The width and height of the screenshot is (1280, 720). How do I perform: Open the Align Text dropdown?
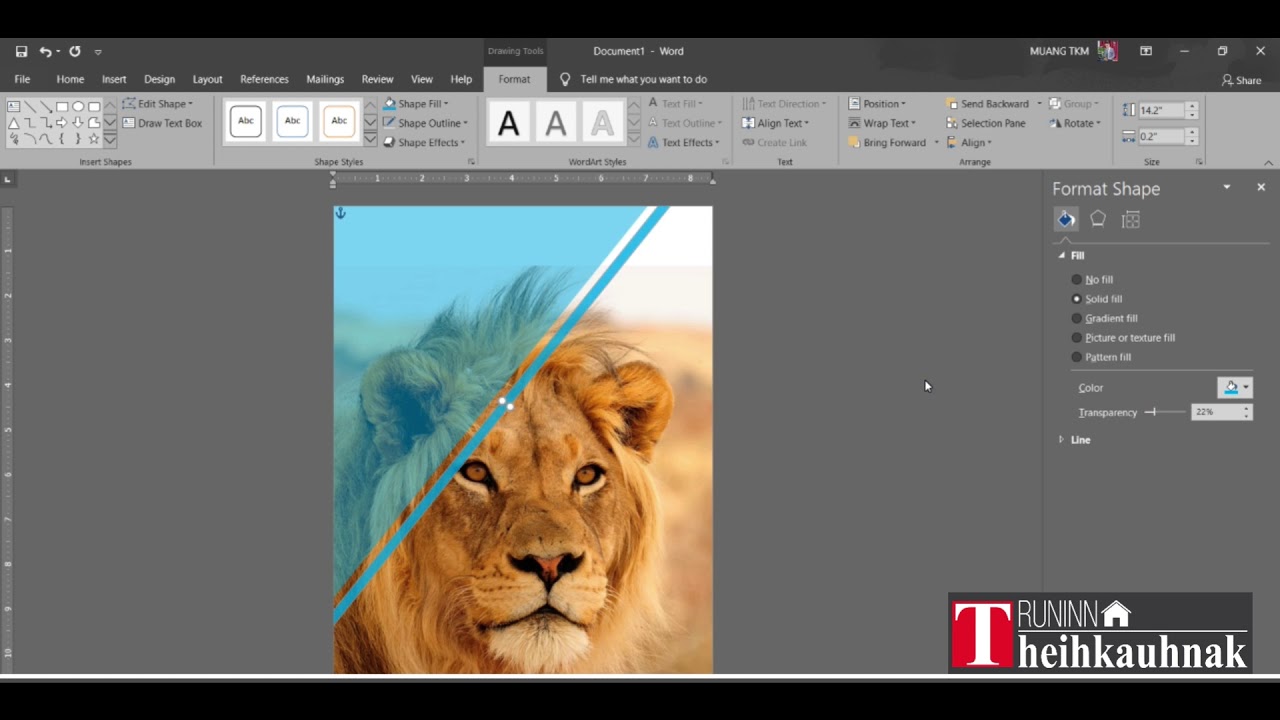775,123
